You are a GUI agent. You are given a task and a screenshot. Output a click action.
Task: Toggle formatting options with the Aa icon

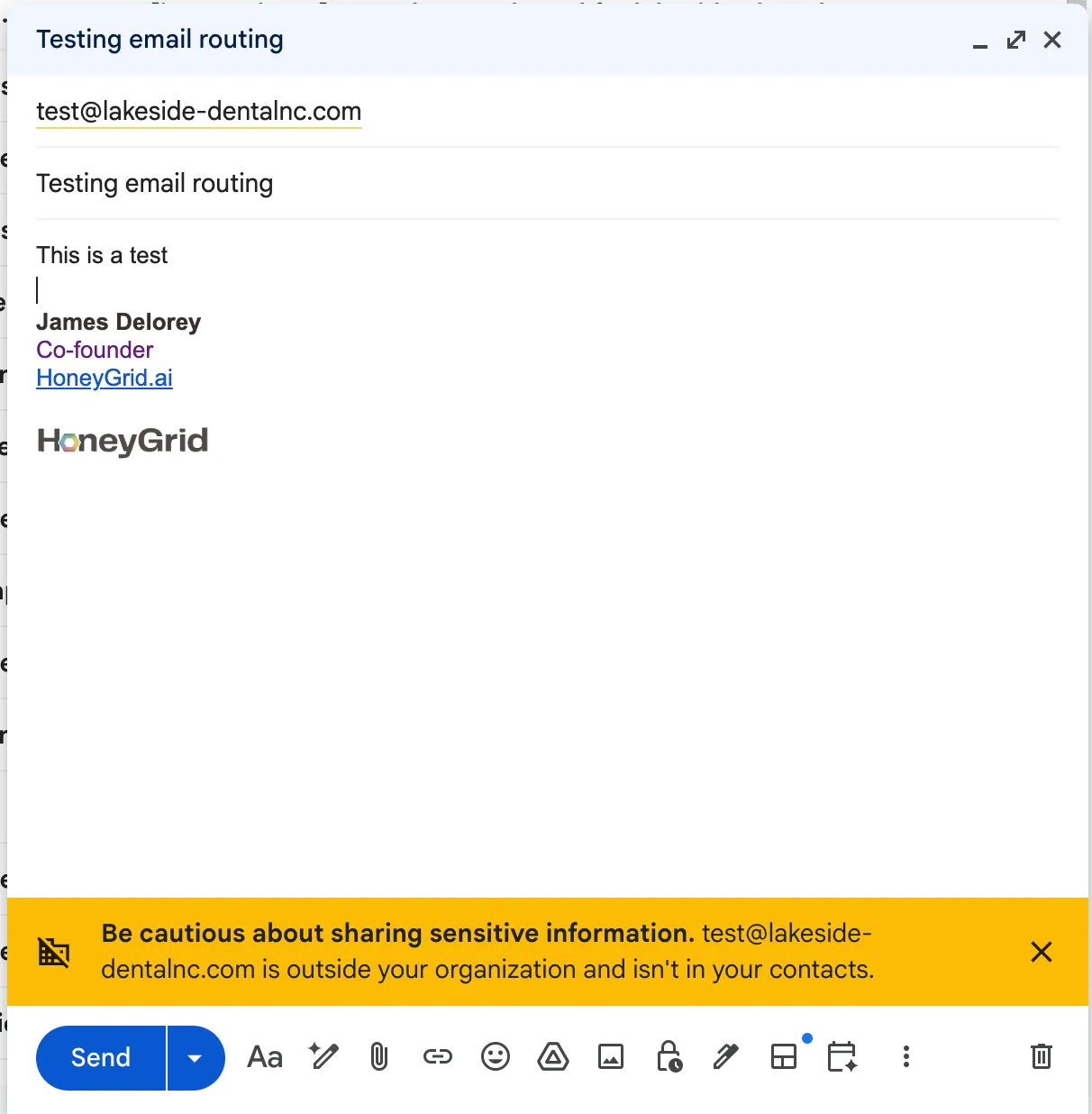[264, 1057]
